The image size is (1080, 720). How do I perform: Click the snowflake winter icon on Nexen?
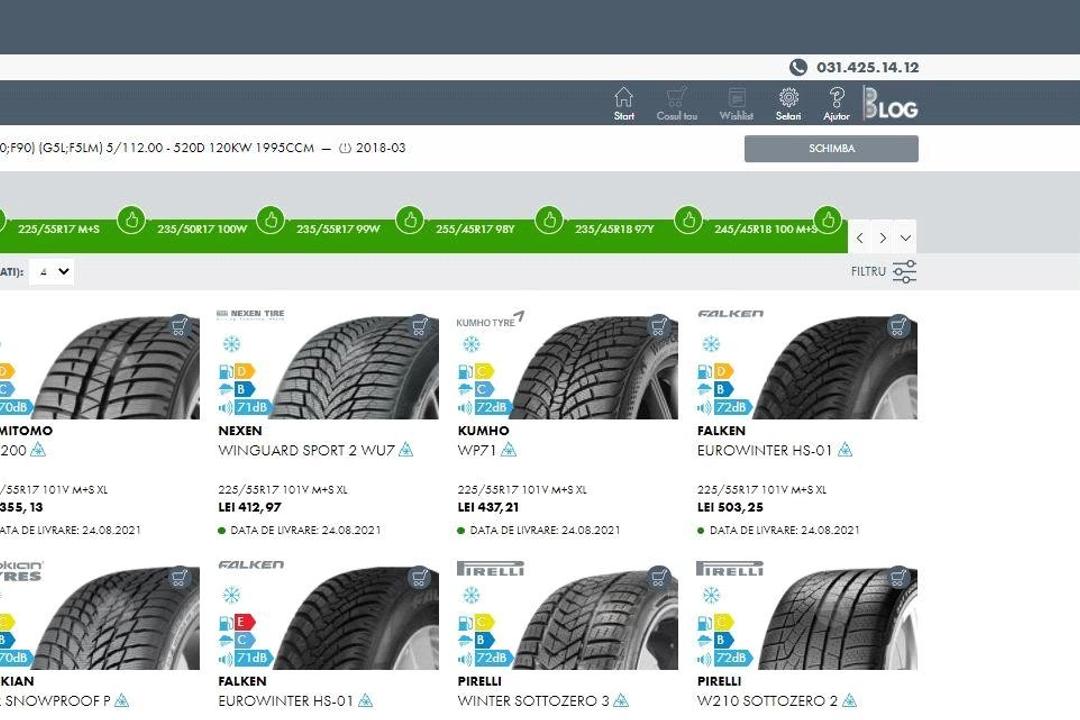(231, 344)
